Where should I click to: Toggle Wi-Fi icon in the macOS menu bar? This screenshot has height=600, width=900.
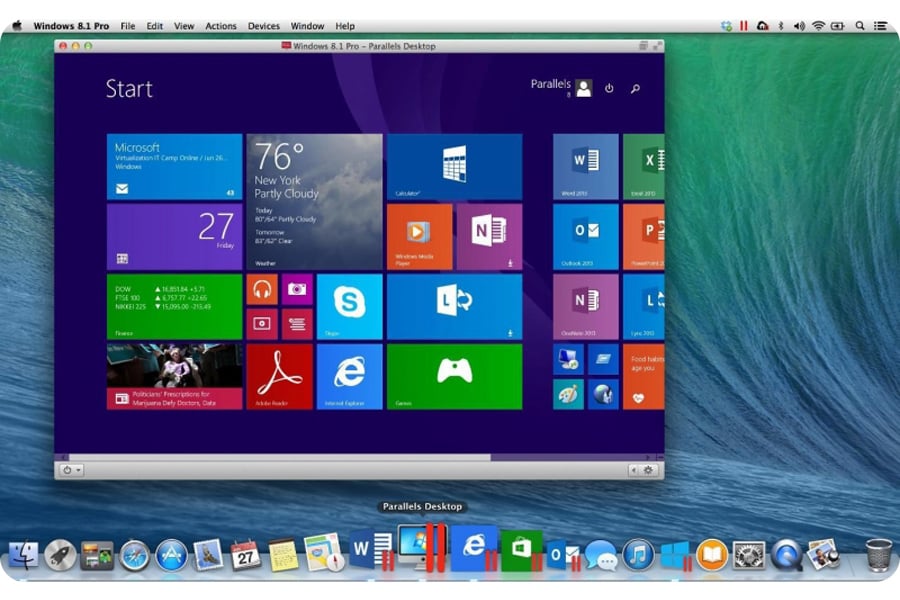click(x=818, y=25)
